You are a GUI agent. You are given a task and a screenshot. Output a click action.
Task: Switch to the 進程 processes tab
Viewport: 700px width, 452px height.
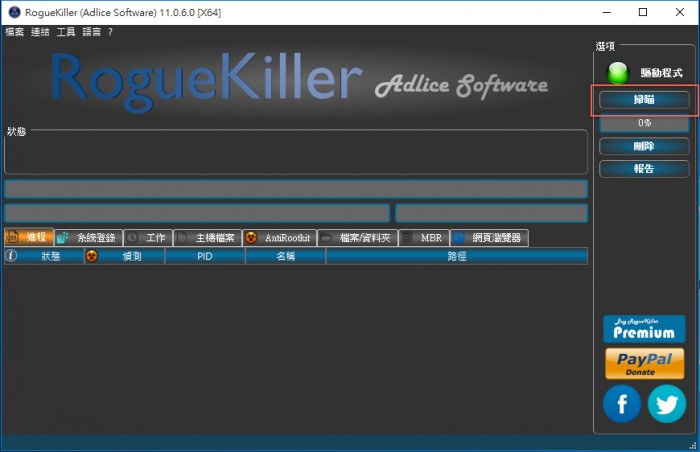click(29, 237)
